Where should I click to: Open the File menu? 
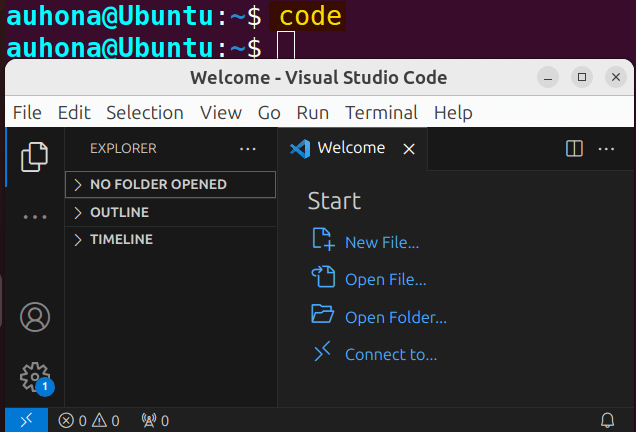pyautogui.click(x=27, y=112)
